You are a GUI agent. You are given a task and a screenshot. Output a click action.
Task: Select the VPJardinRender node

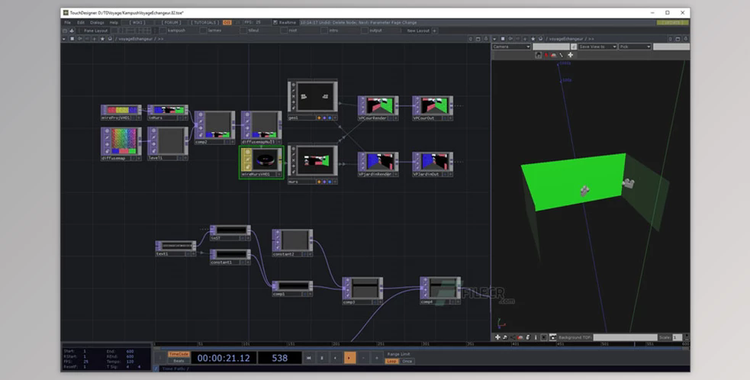point(378,164)
